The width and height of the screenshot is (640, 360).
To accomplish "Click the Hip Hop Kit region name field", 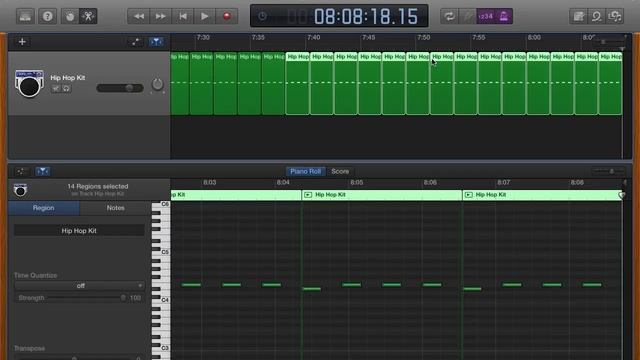I will coord(79,231).
